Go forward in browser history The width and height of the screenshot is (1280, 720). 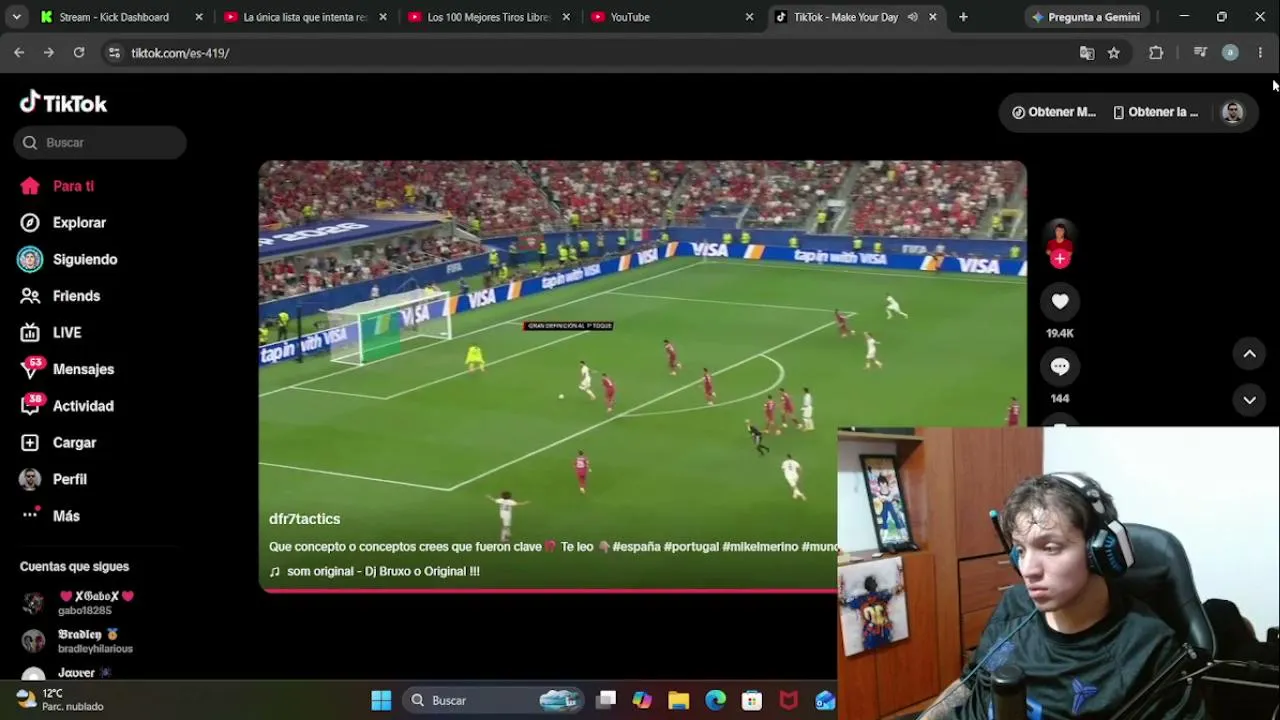[x=49, y=52]
